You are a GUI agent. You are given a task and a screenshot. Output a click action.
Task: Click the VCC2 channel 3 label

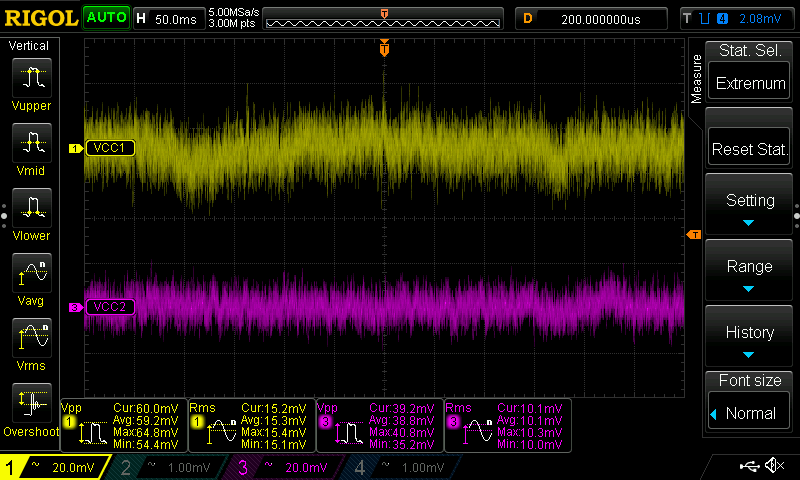[110, 307]
